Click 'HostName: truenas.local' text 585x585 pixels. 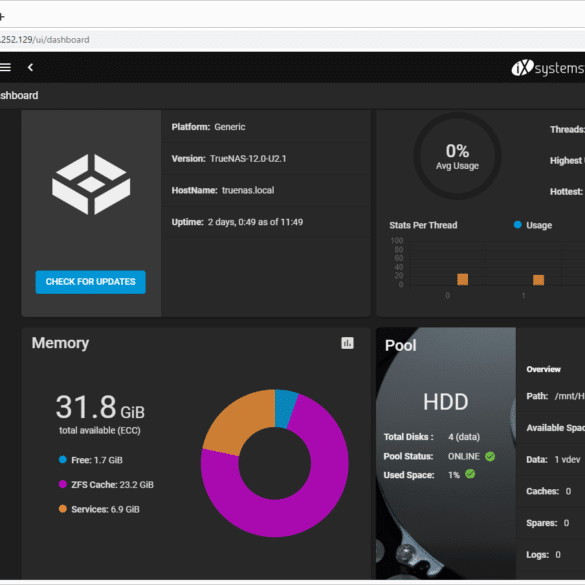pos(223,190)
